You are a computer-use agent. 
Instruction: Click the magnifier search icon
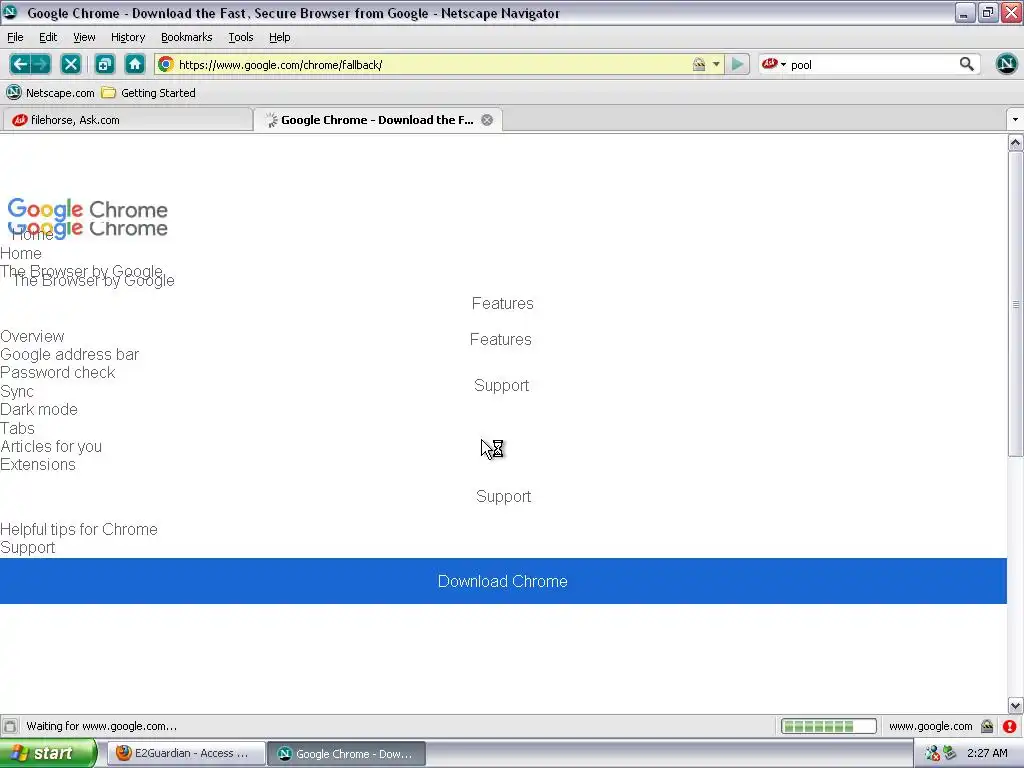967,64
